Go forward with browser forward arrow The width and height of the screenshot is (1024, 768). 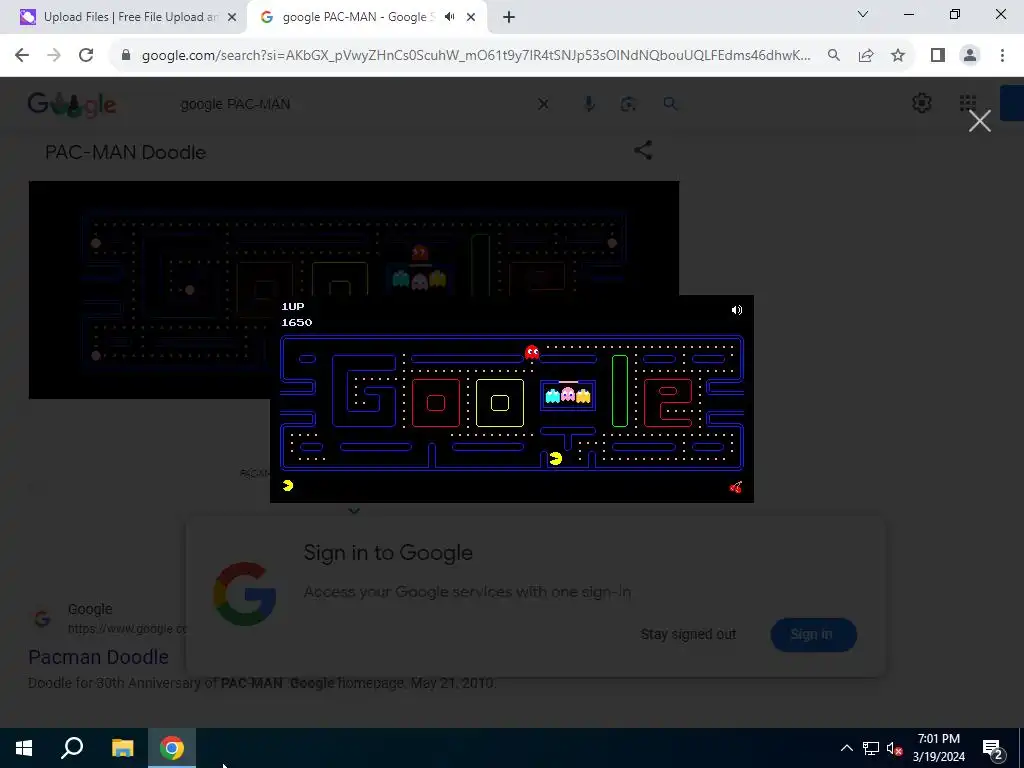tap(54, 55)
